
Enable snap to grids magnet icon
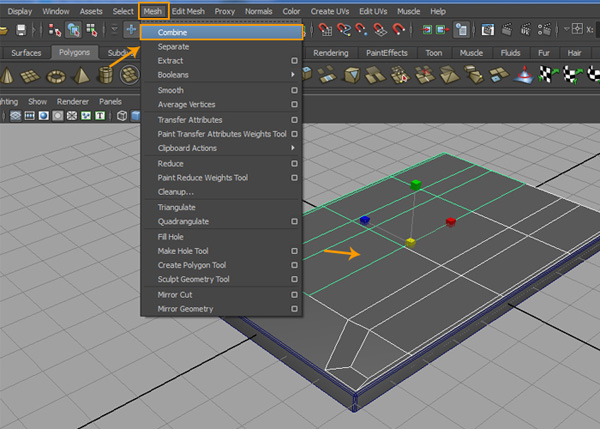point(325,29)
